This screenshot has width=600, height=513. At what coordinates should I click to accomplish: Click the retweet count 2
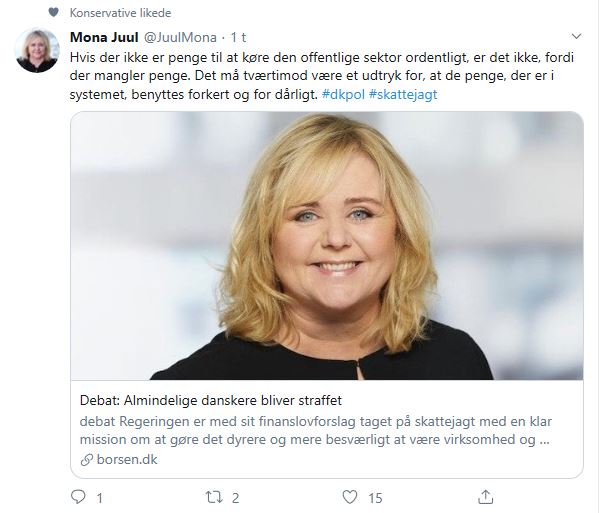point(235,496)
